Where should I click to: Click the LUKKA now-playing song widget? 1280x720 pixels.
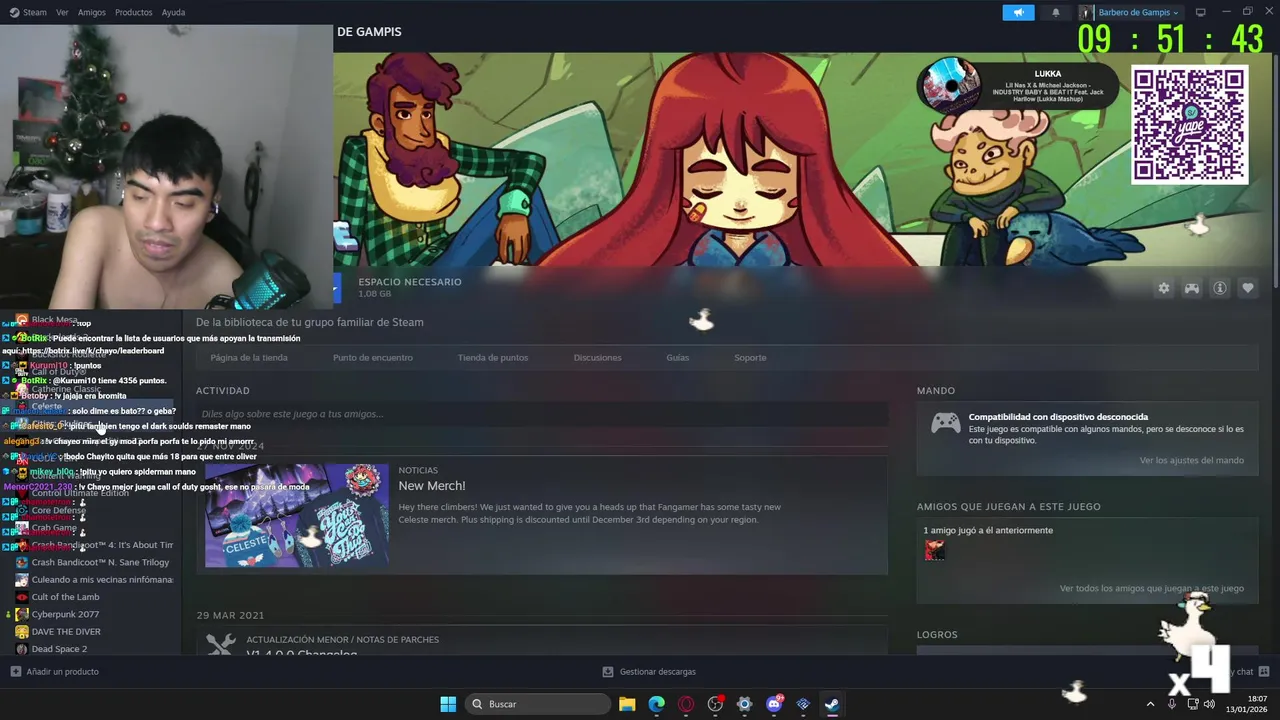click(x=1018, y=86)
